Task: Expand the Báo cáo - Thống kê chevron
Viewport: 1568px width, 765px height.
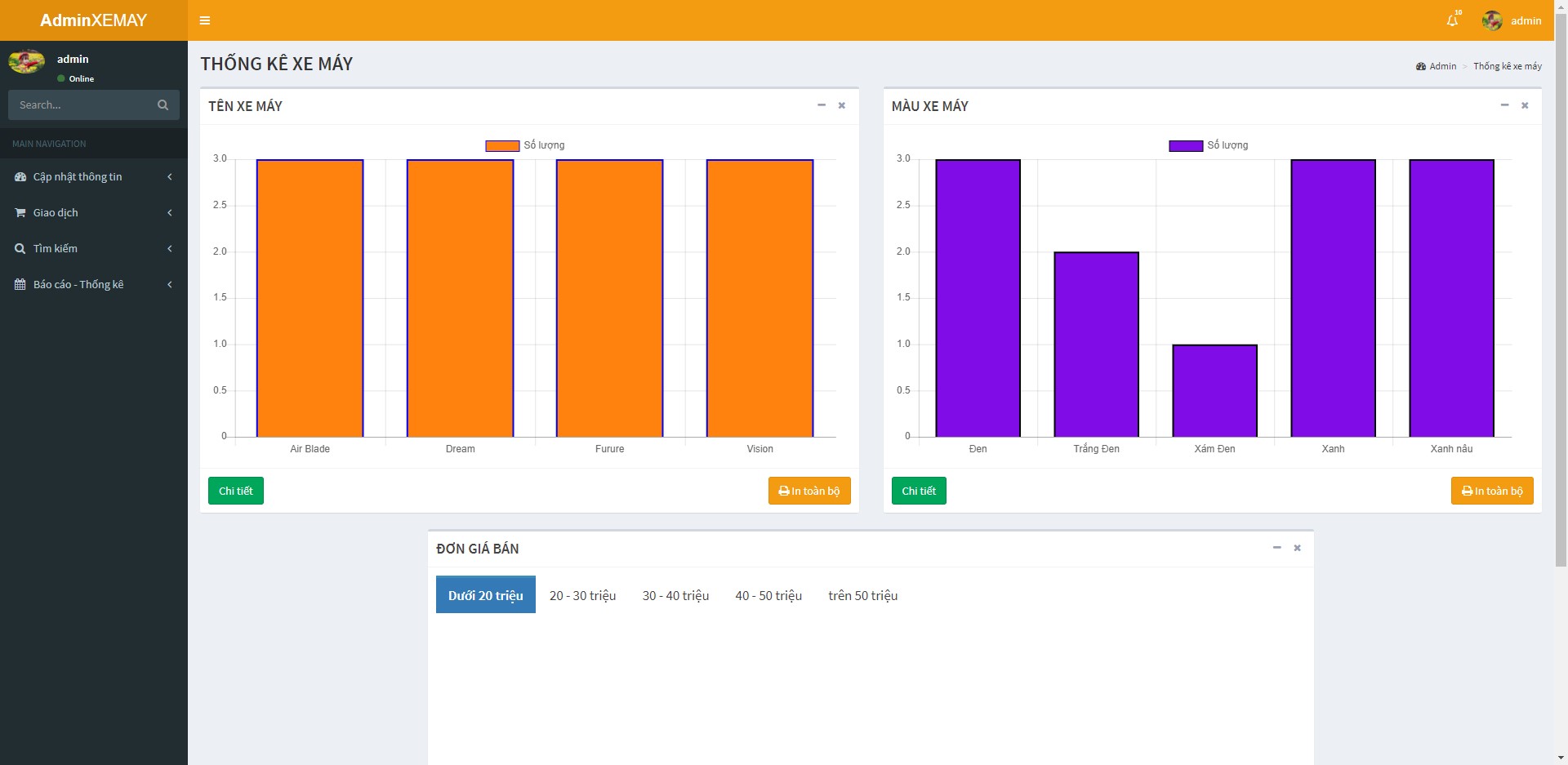Action: pyautogui.click(x=170, y=284)
